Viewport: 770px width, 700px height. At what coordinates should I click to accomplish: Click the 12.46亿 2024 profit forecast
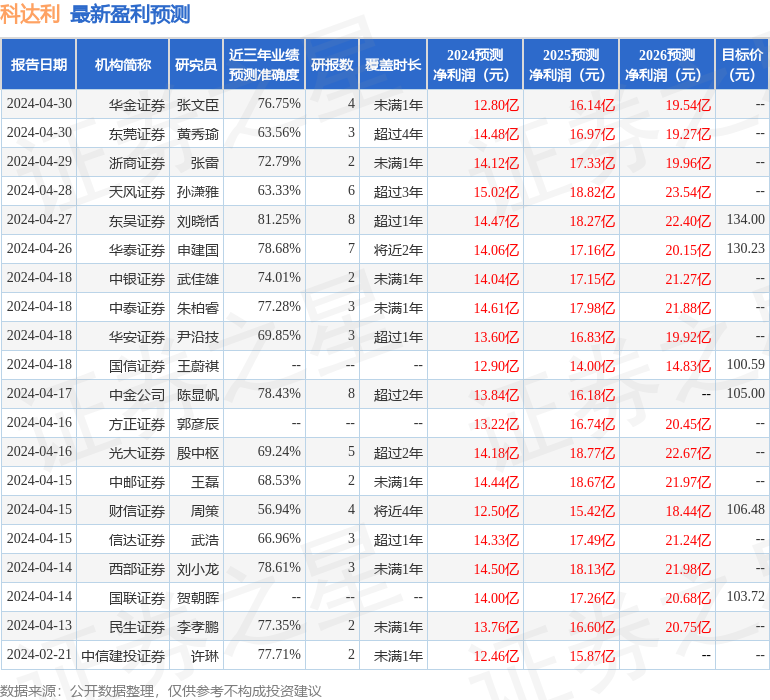click(496, 655)
